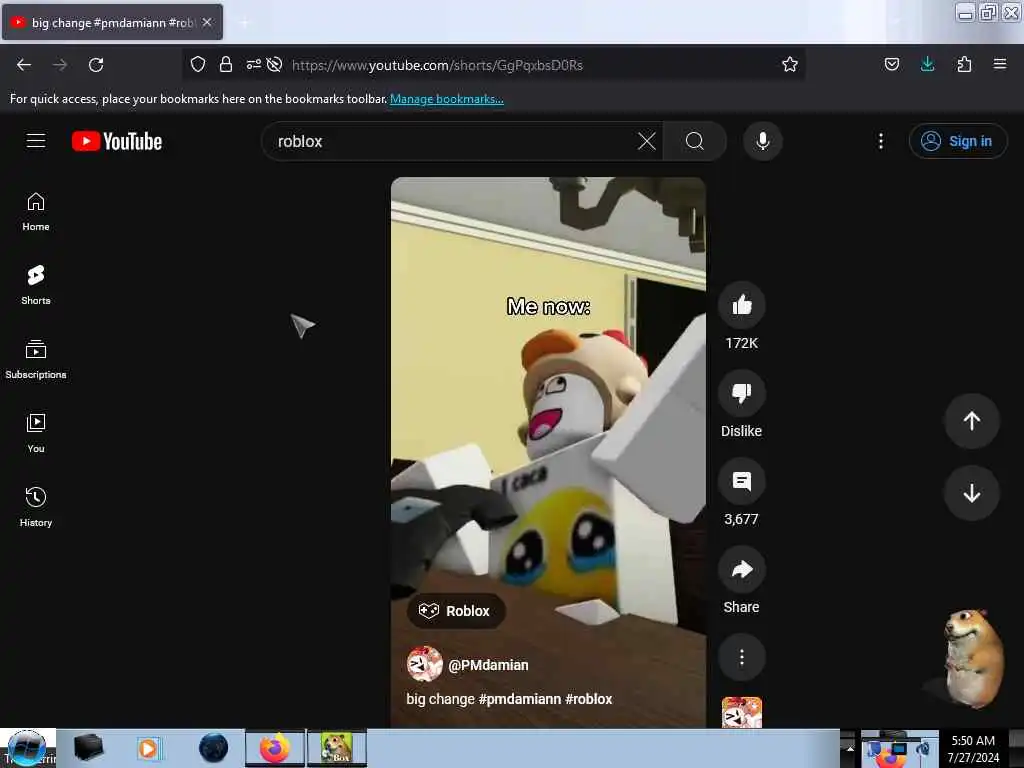
Task: Go back in browser history
Action: pyautogui.click(x=24, y=65)
